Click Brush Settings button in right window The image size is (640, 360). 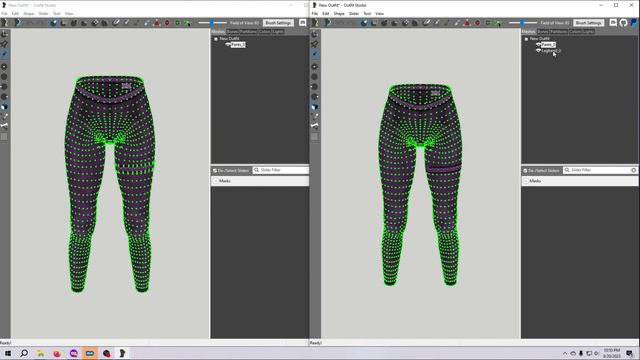coord(589,23)
